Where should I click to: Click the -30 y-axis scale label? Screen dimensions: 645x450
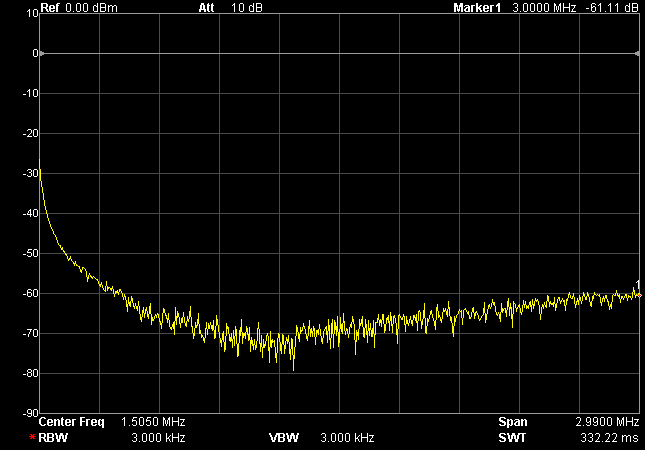pyautogui.click(x=30, y=173)
